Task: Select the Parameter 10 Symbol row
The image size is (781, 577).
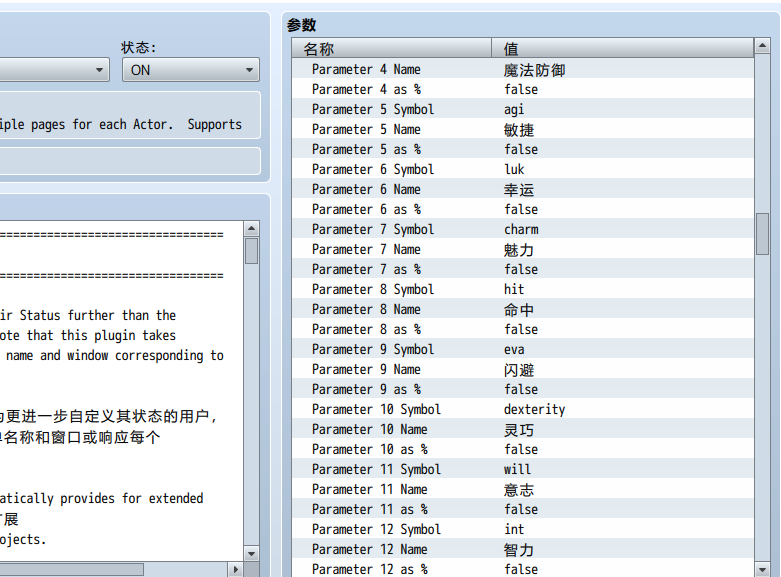Action: point(522,409)
